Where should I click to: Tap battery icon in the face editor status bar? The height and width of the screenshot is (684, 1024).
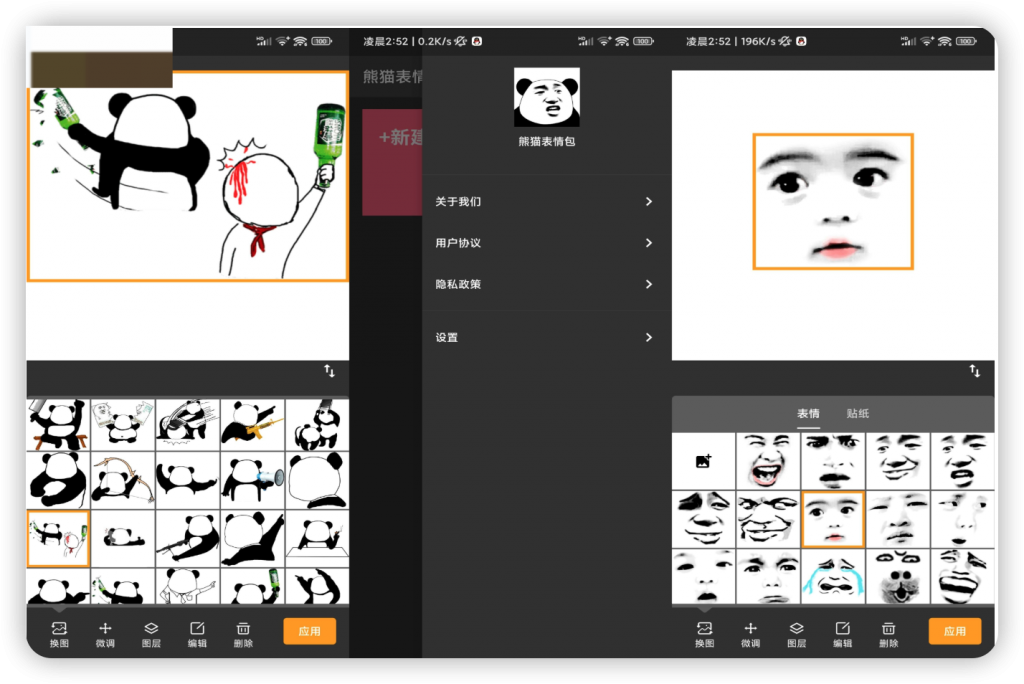[966, 41]
